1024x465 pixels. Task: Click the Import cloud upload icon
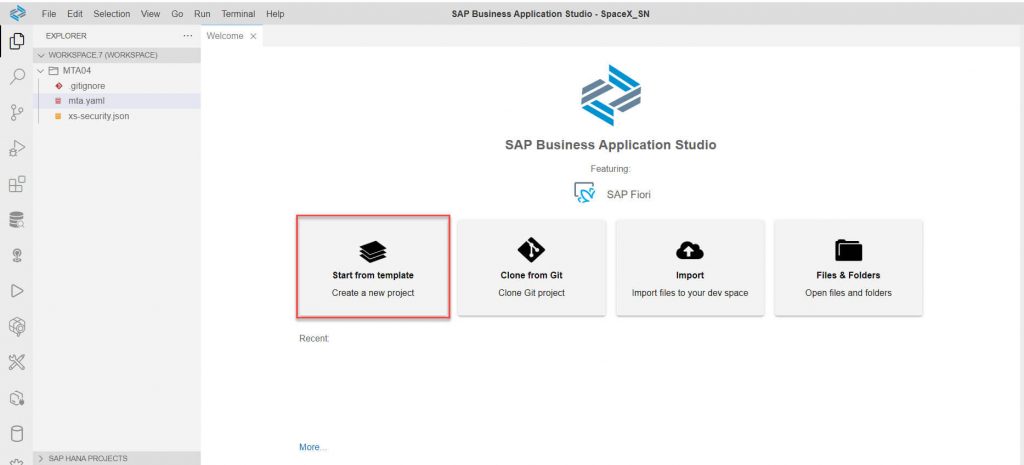(x=690, y=251)
